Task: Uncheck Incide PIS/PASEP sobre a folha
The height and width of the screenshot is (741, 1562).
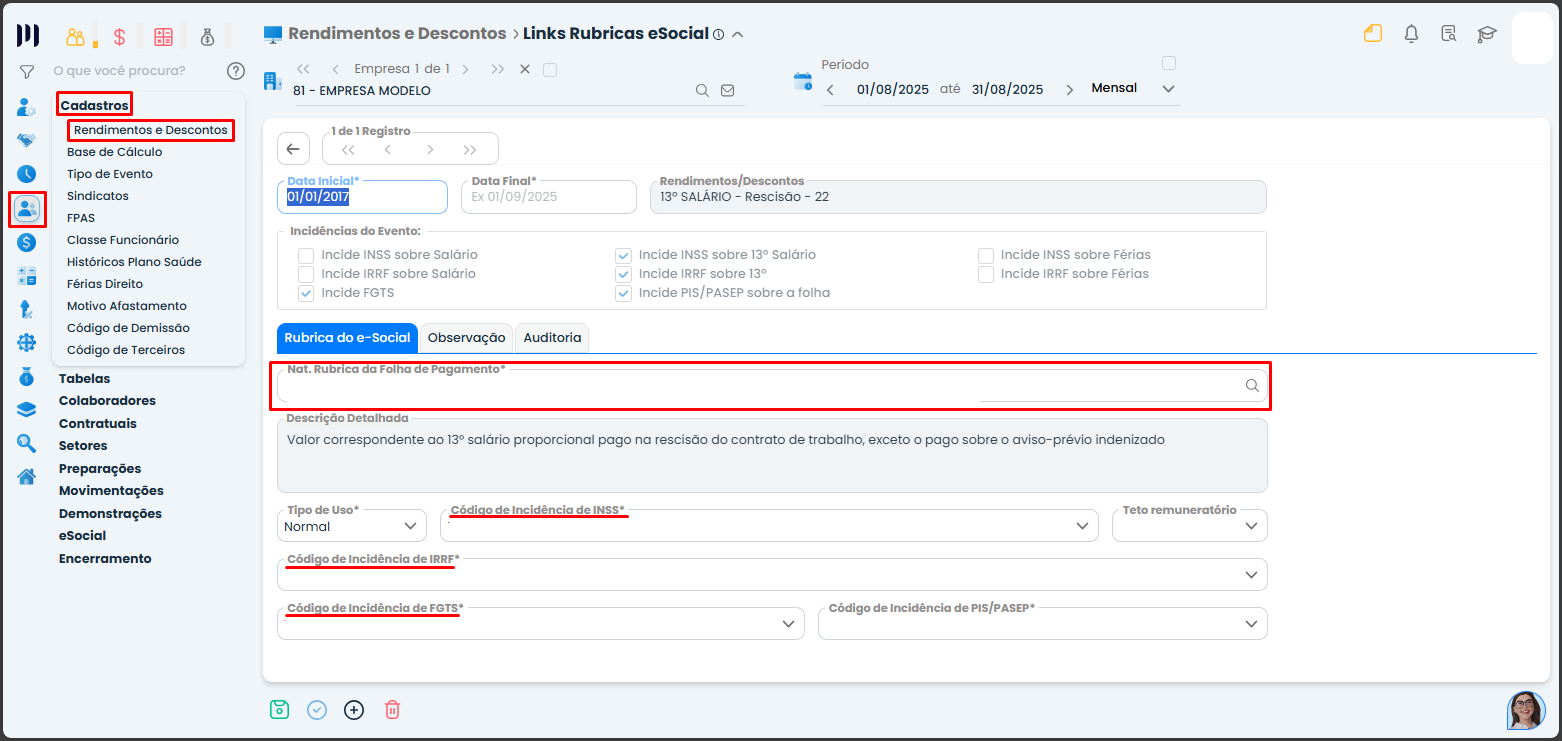Action: click(624, 293)
